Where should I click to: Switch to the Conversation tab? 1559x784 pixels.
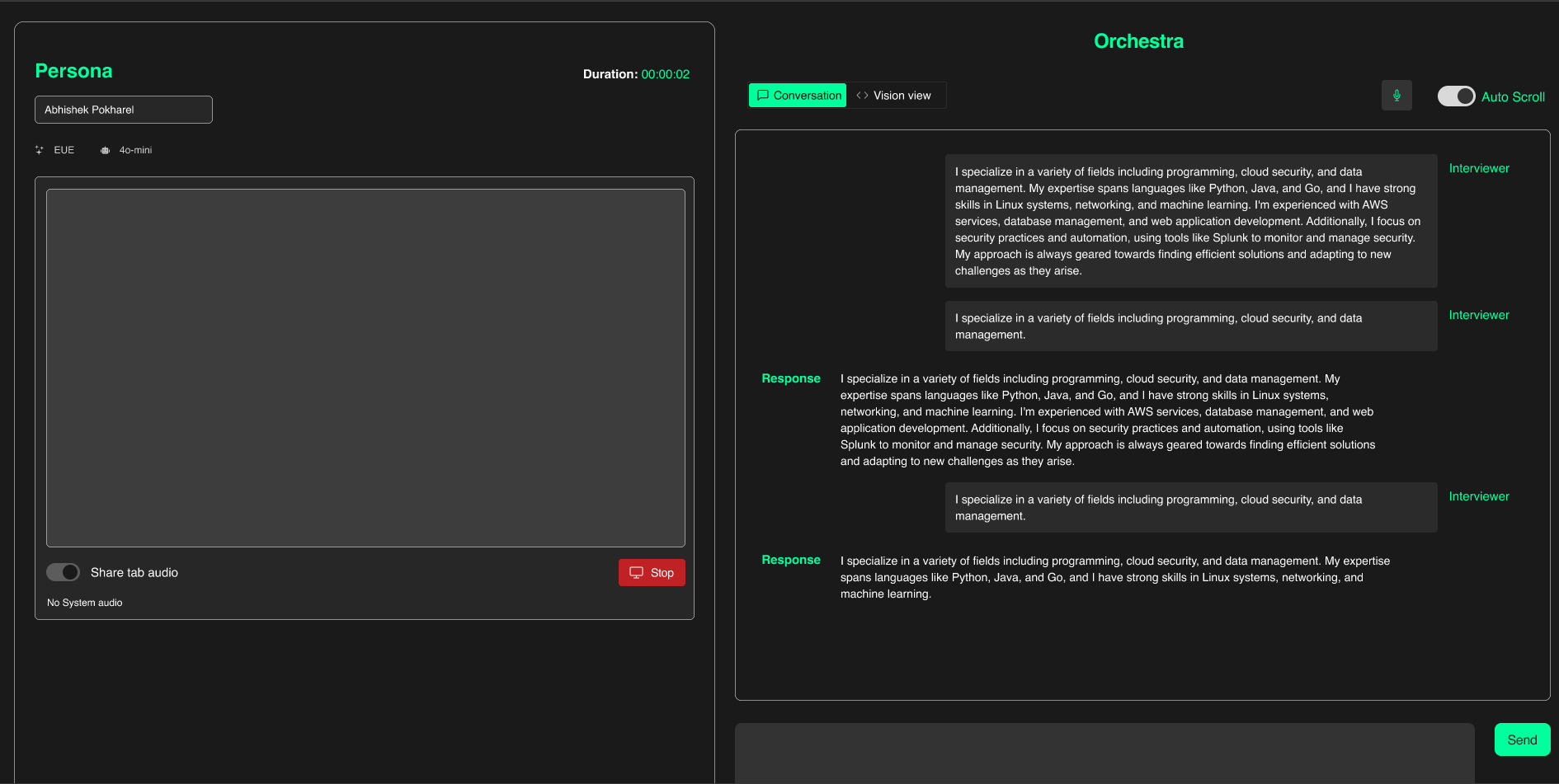(798, 96)
